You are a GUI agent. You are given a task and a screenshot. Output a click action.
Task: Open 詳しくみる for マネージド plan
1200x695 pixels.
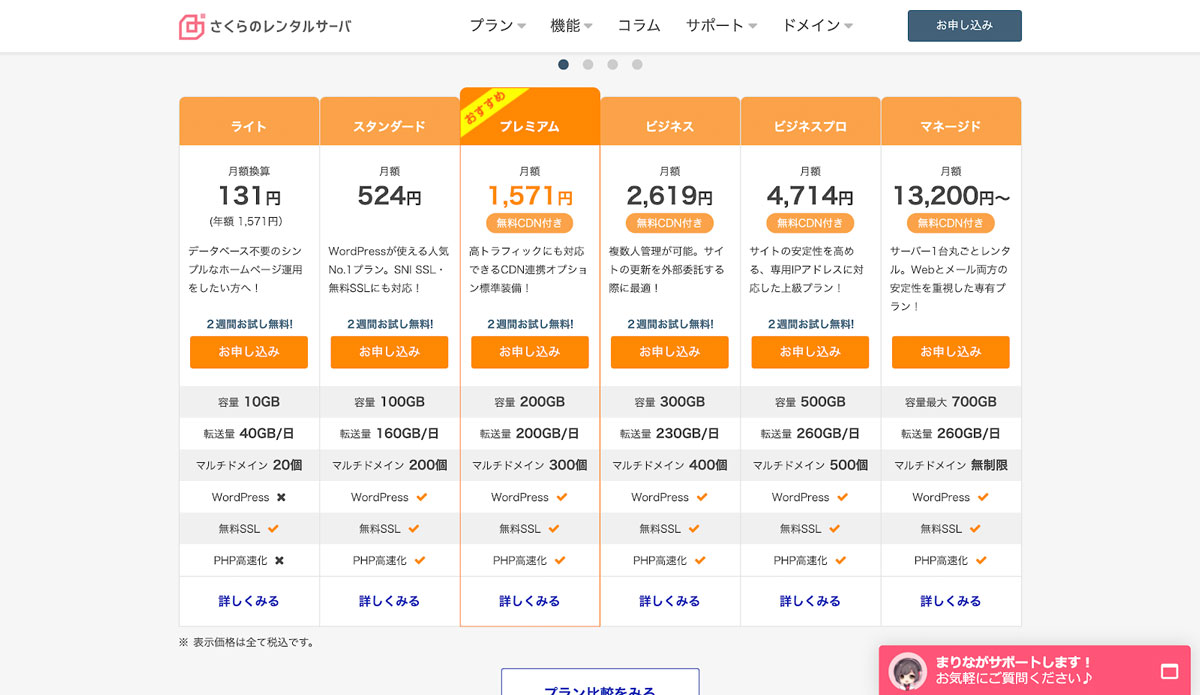[951, 601]
